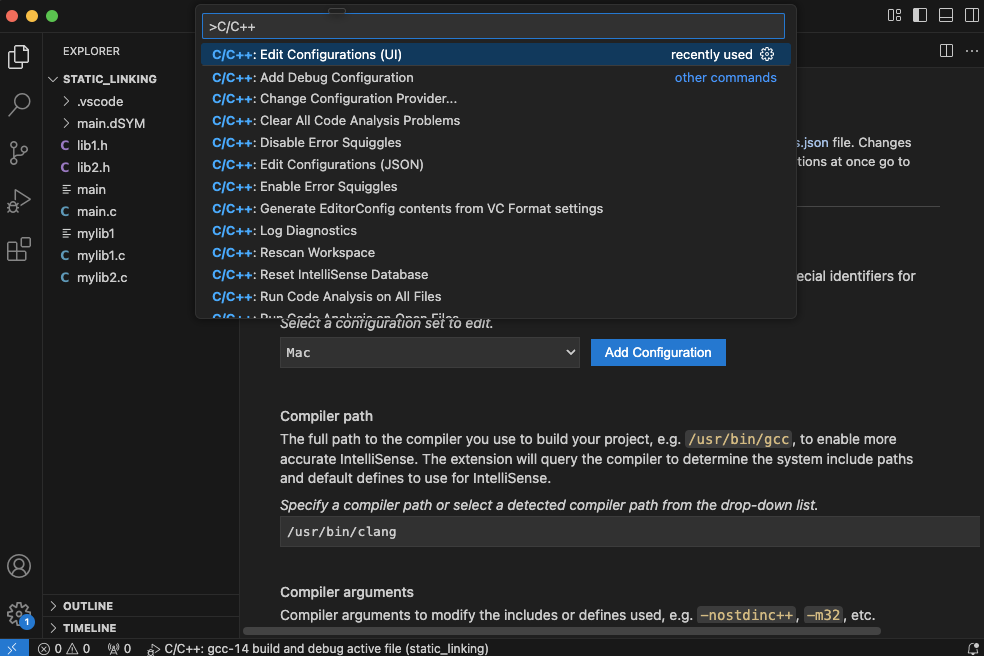This screenshot has height=656, width=984.
Task: Select C/C++: Rescan Workspace command
Action: 495,252
